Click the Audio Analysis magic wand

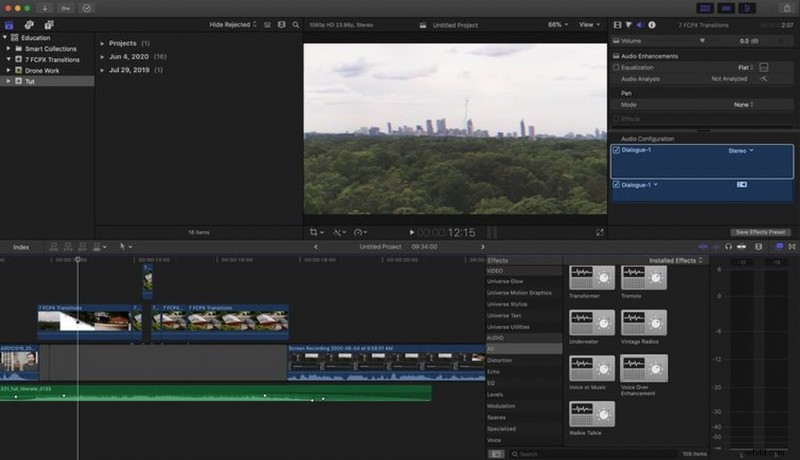[764, 79]
